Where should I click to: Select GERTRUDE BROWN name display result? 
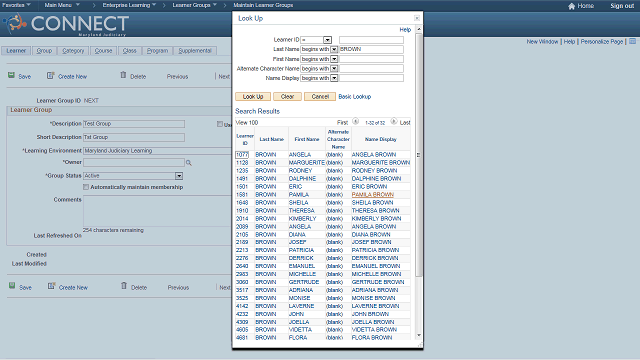pyautogui.click(x=378, y=282)
